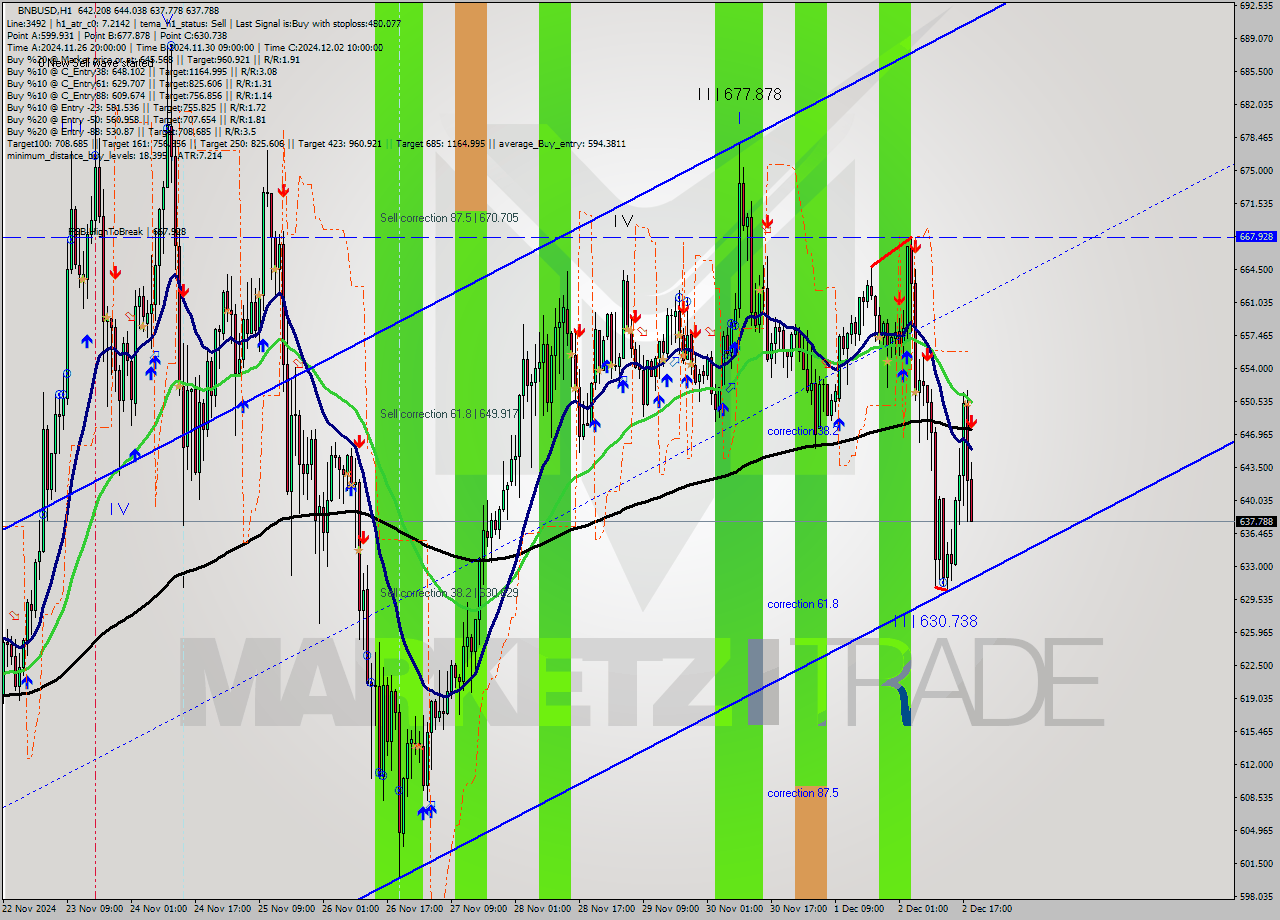Click the 'I V' label near 28 Nov
The width and height of the screenshot is (1280, 920).
point(623,221)
